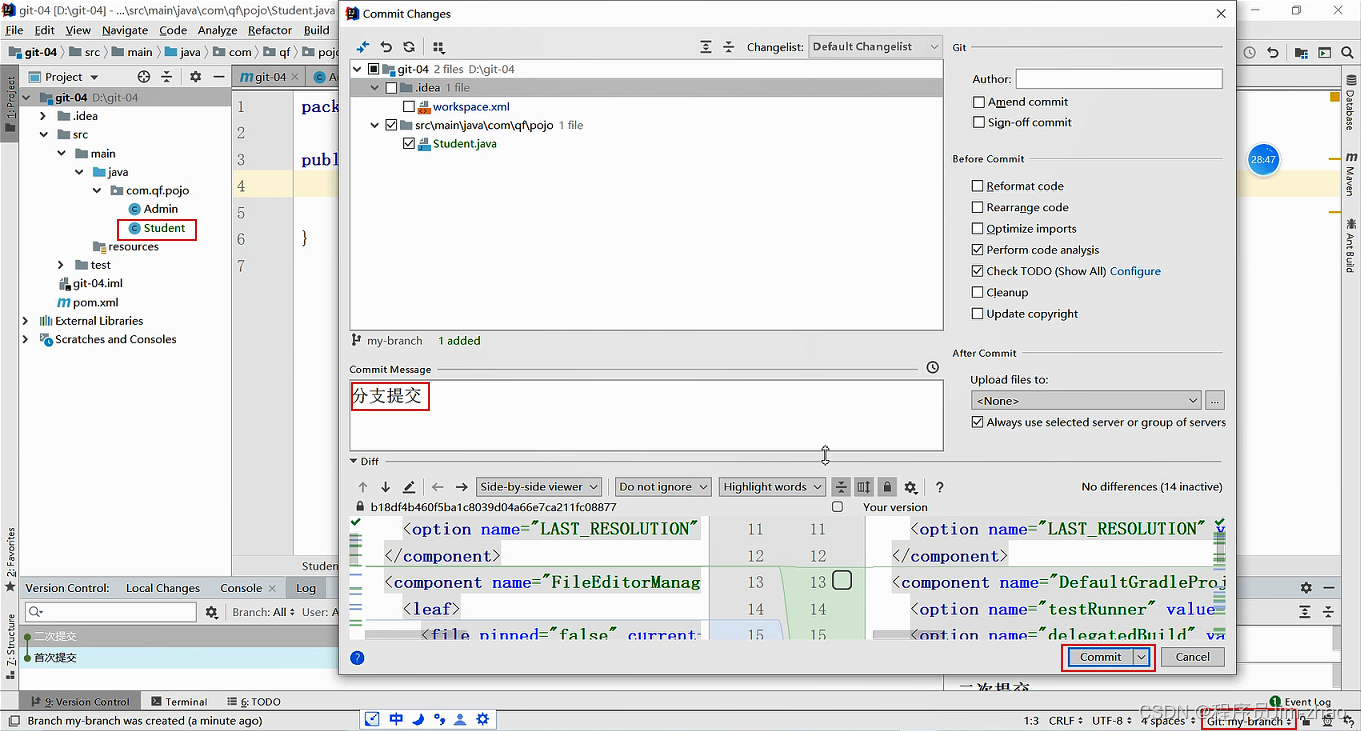This screenshot has height=731, width=1361.
Task: Switch to the Console tab
Action: [x=241, y=588]
